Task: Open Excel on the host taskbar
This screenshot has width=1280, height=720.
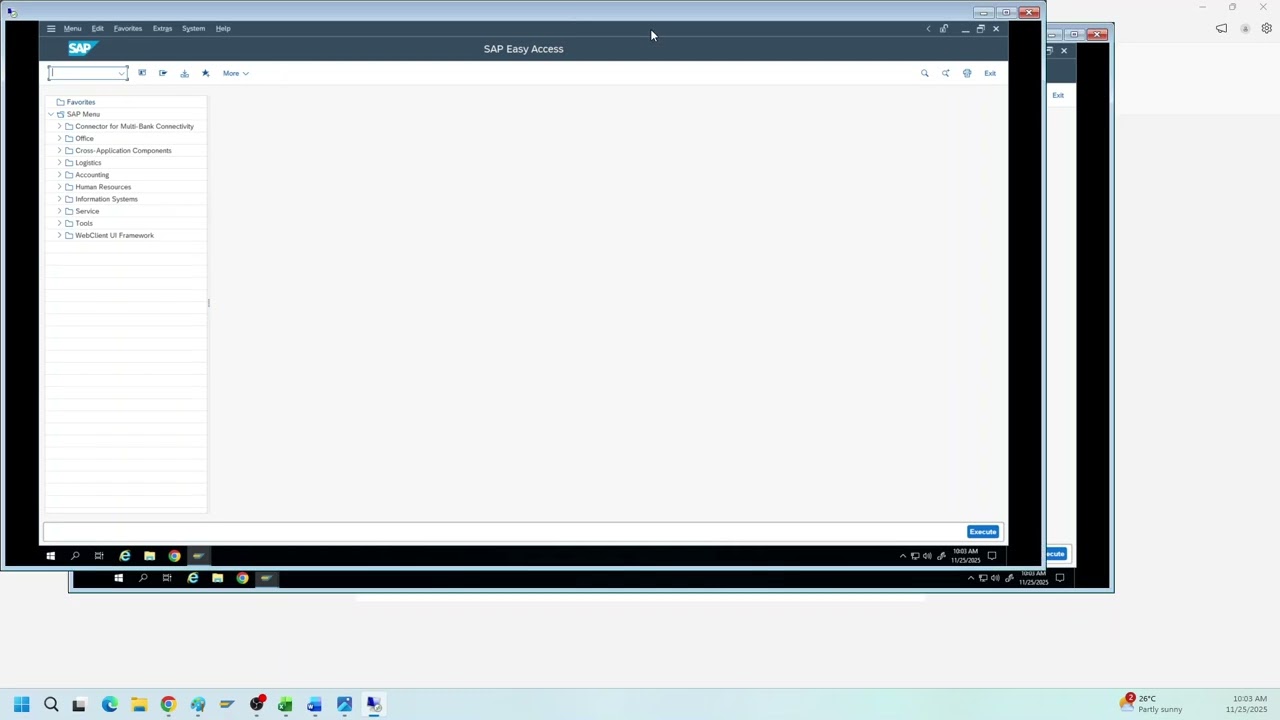Action: point(285,704)
